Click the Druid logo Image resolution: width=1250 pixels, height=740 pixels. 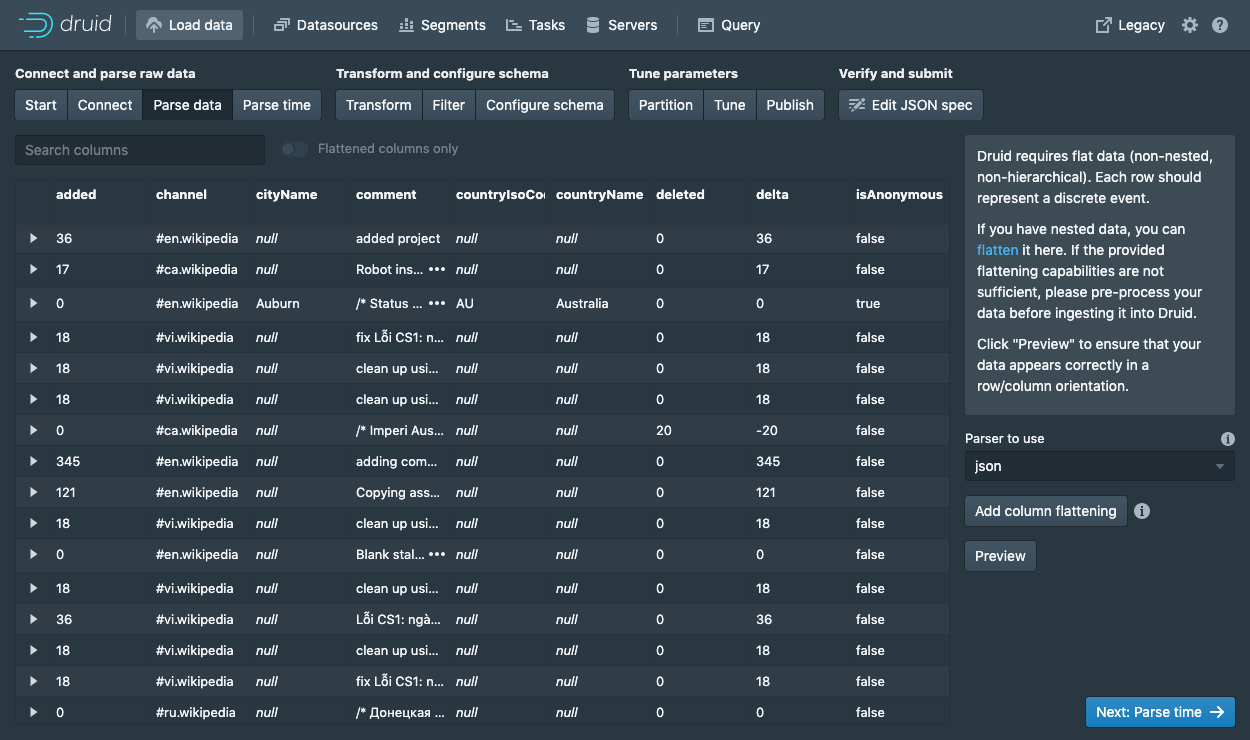pos(65,25)
